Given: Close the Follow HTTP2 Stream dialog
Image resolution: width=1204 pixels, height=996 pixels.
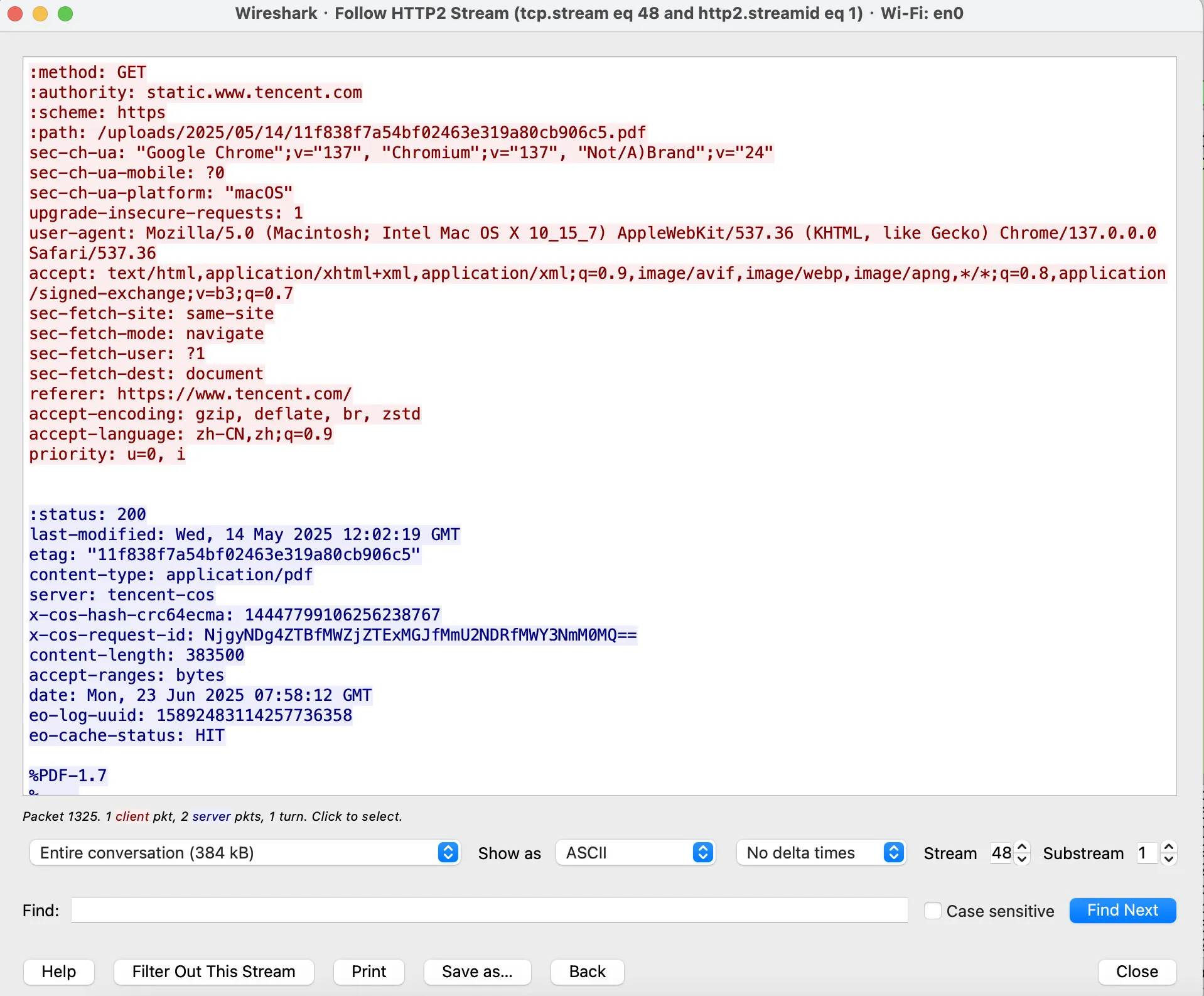Looking at the screenshot, I should coord(1137,972).
